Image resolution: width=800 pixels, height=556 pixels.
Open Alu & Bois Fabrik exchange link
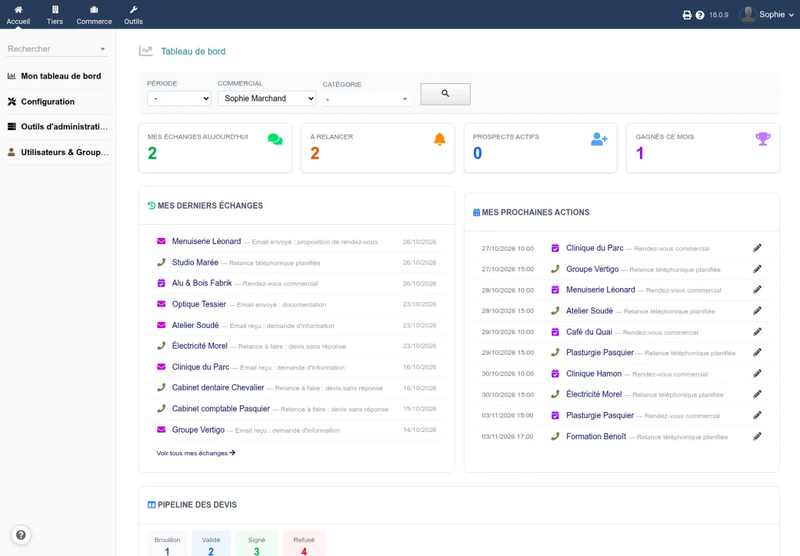coord(202,283)
